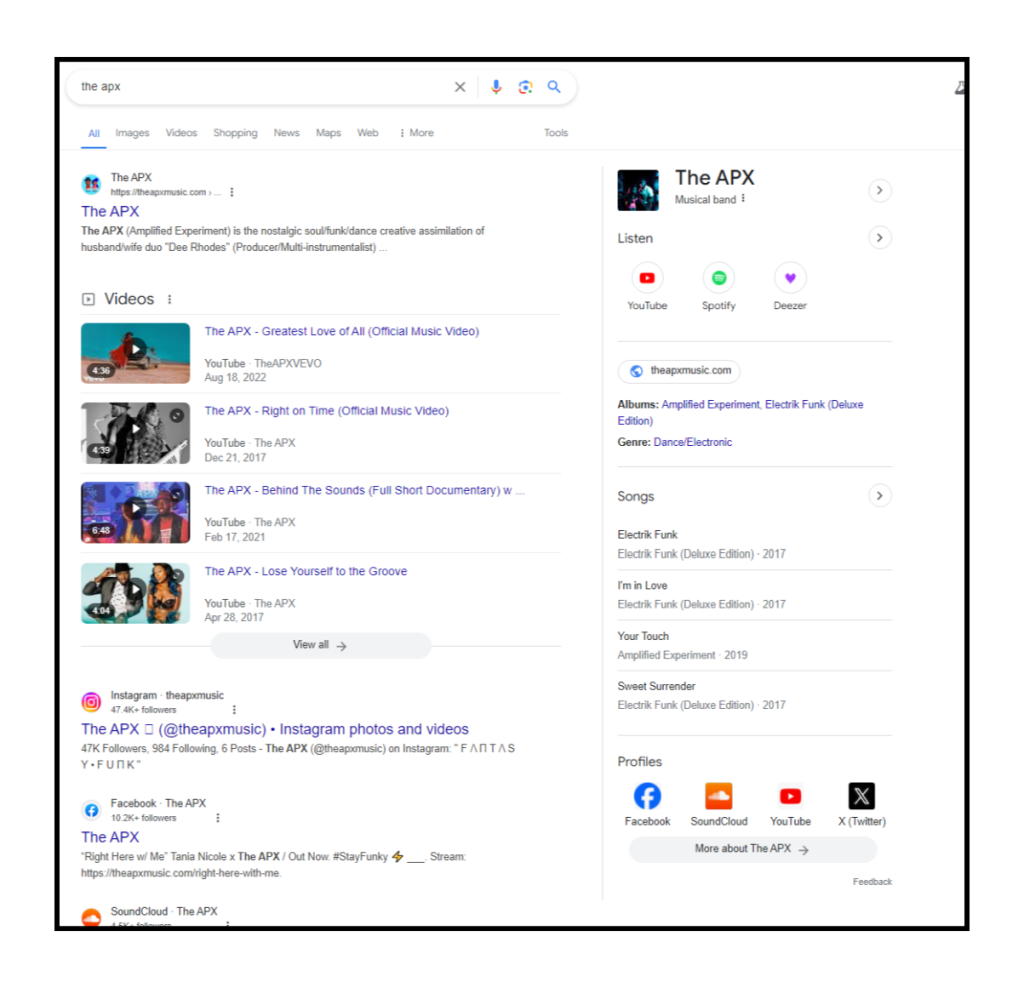
Task: Play the Greatest Love of All video thumbnail
Action: 135,353
